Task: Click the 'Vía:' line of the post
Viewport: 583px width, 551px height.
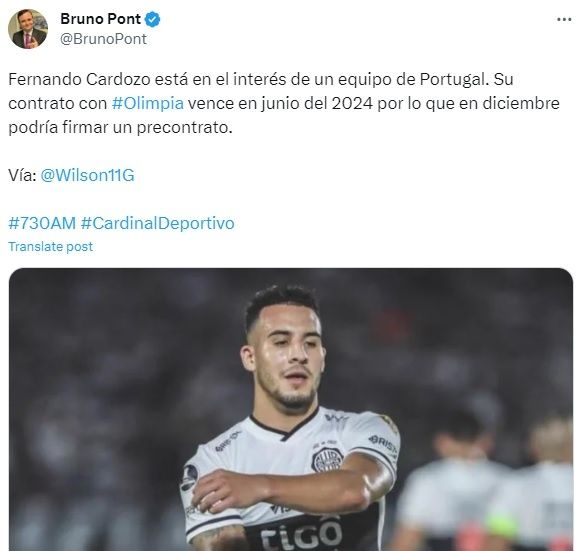Action: [x=71, y=175]
